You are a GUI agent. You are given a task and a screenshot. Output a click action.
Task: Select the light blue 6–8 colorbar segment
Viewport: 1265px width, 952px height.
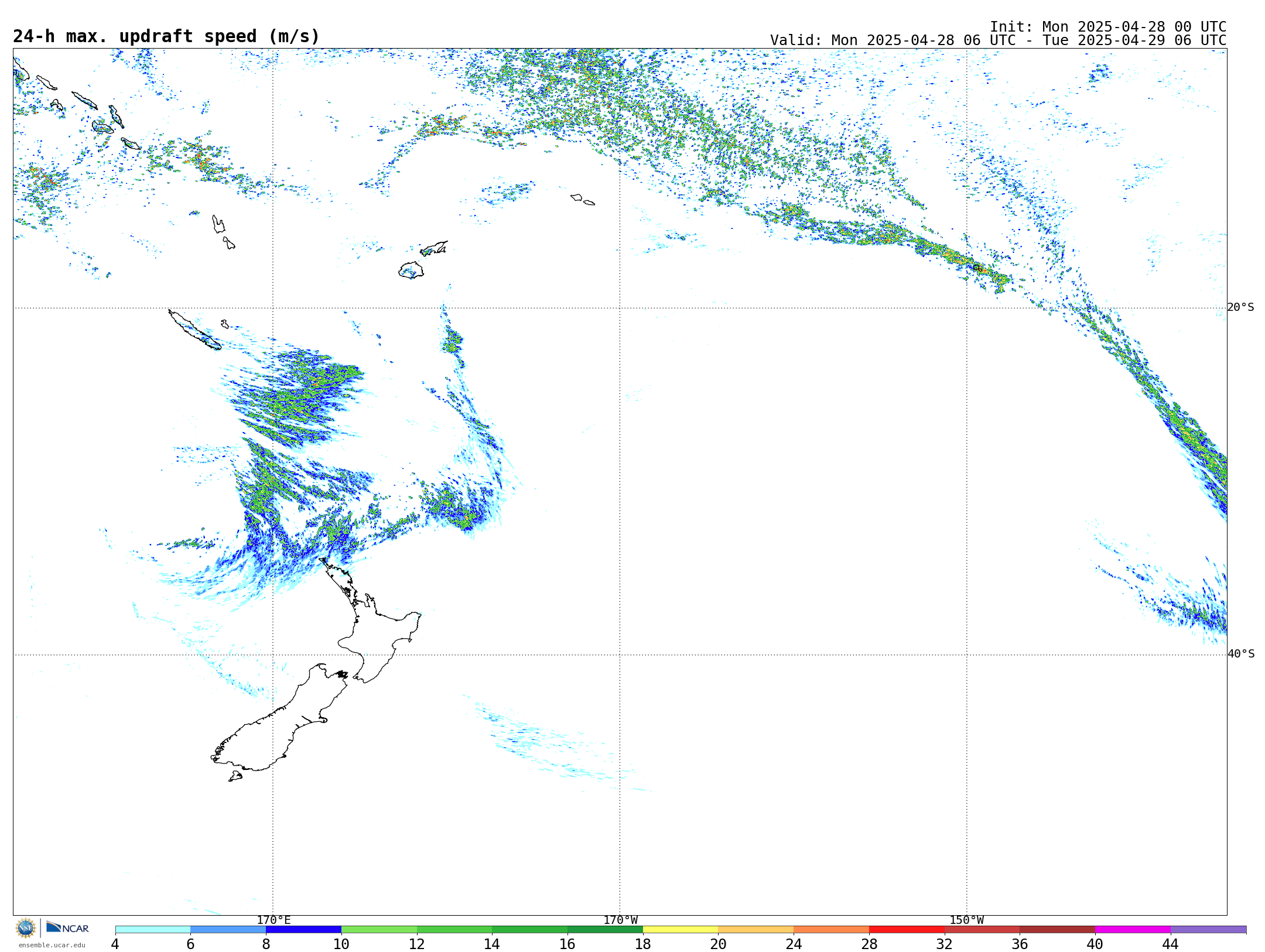tap(228, 929)
